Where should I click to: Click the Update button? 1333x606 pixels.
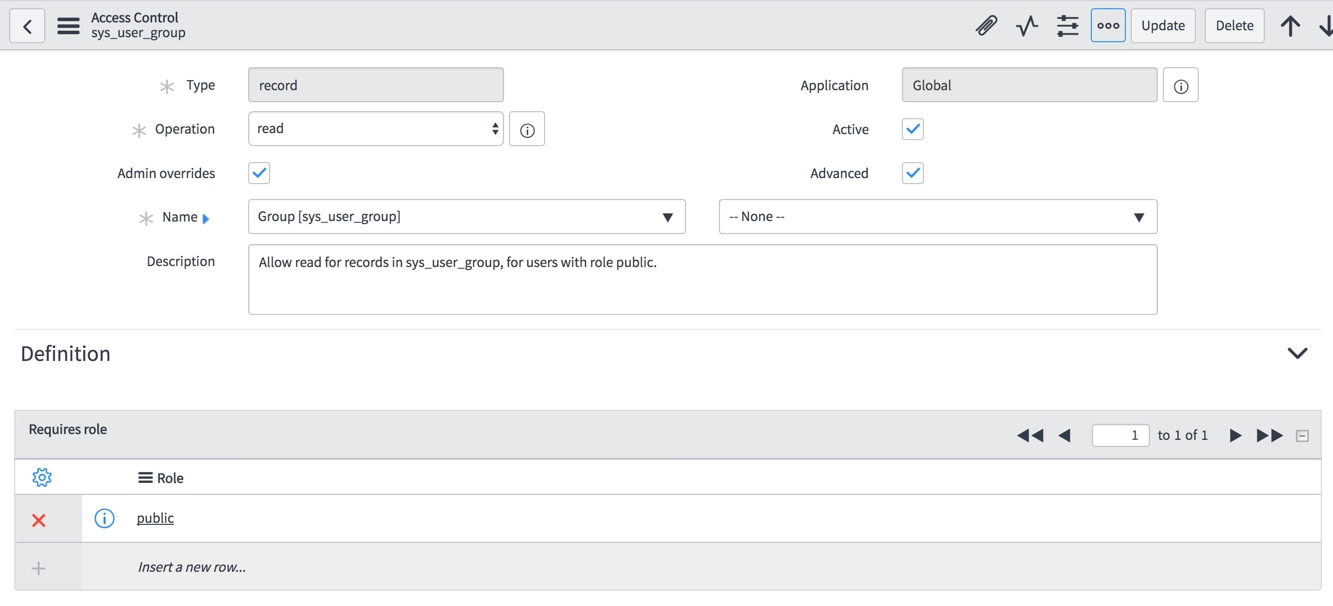coord(1163,26)
